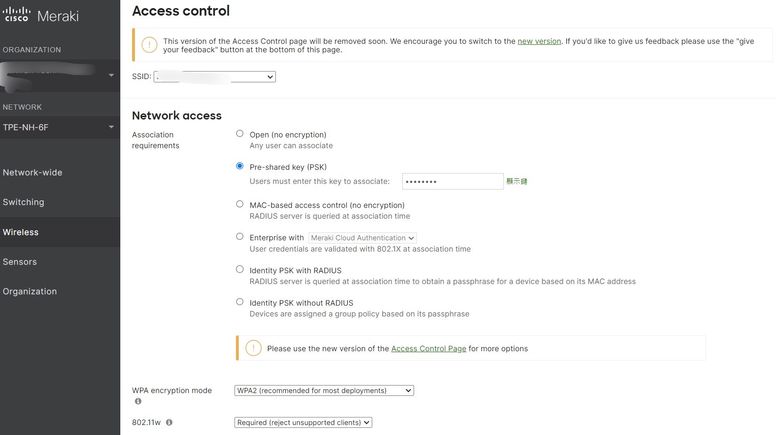The image size is (776, 435).
Task: Click the 802.11w info icon
Action: tap(169, 423)
